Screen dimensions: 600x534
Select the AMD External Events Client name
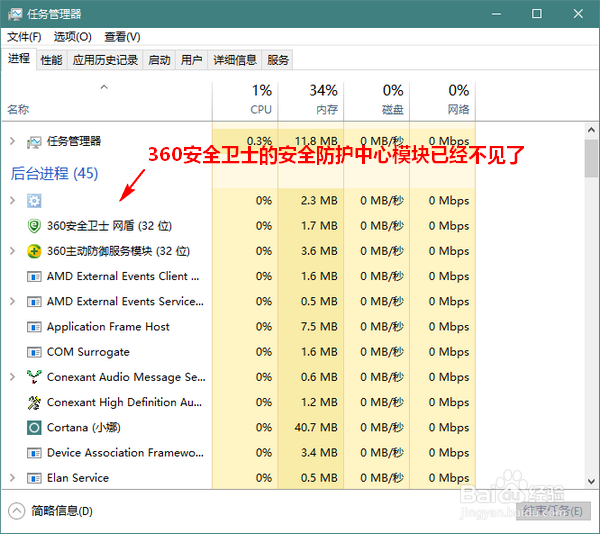(123, 276)
